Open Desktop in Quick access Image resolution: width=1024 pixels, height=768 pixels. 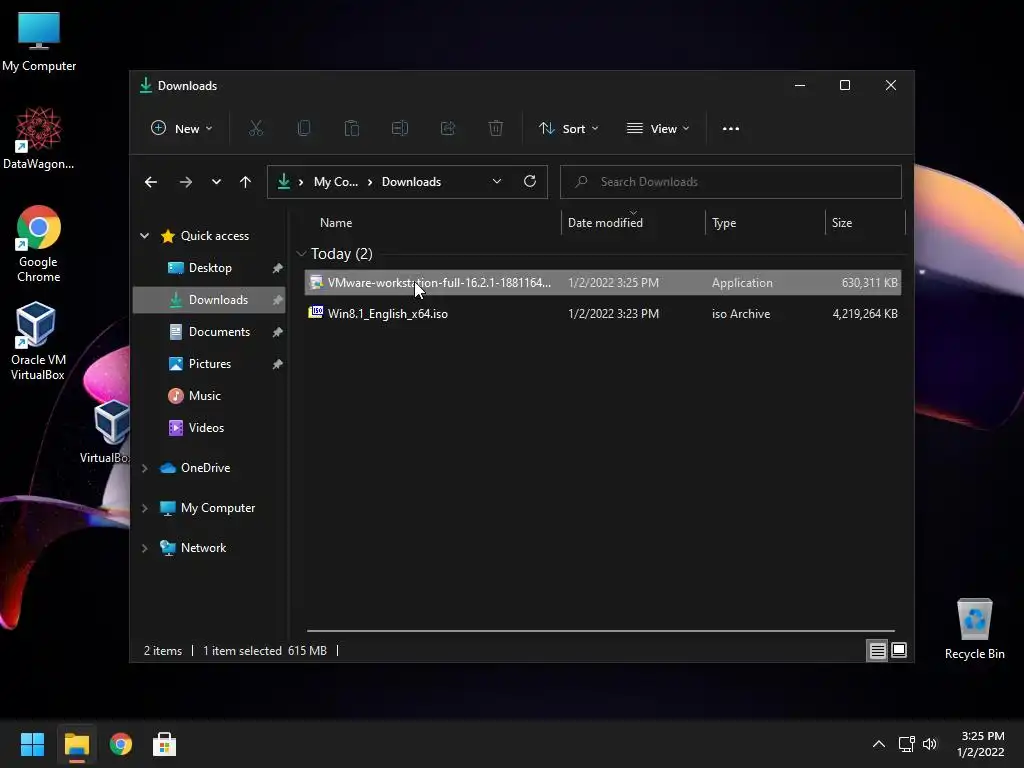(x=209, y=268)
